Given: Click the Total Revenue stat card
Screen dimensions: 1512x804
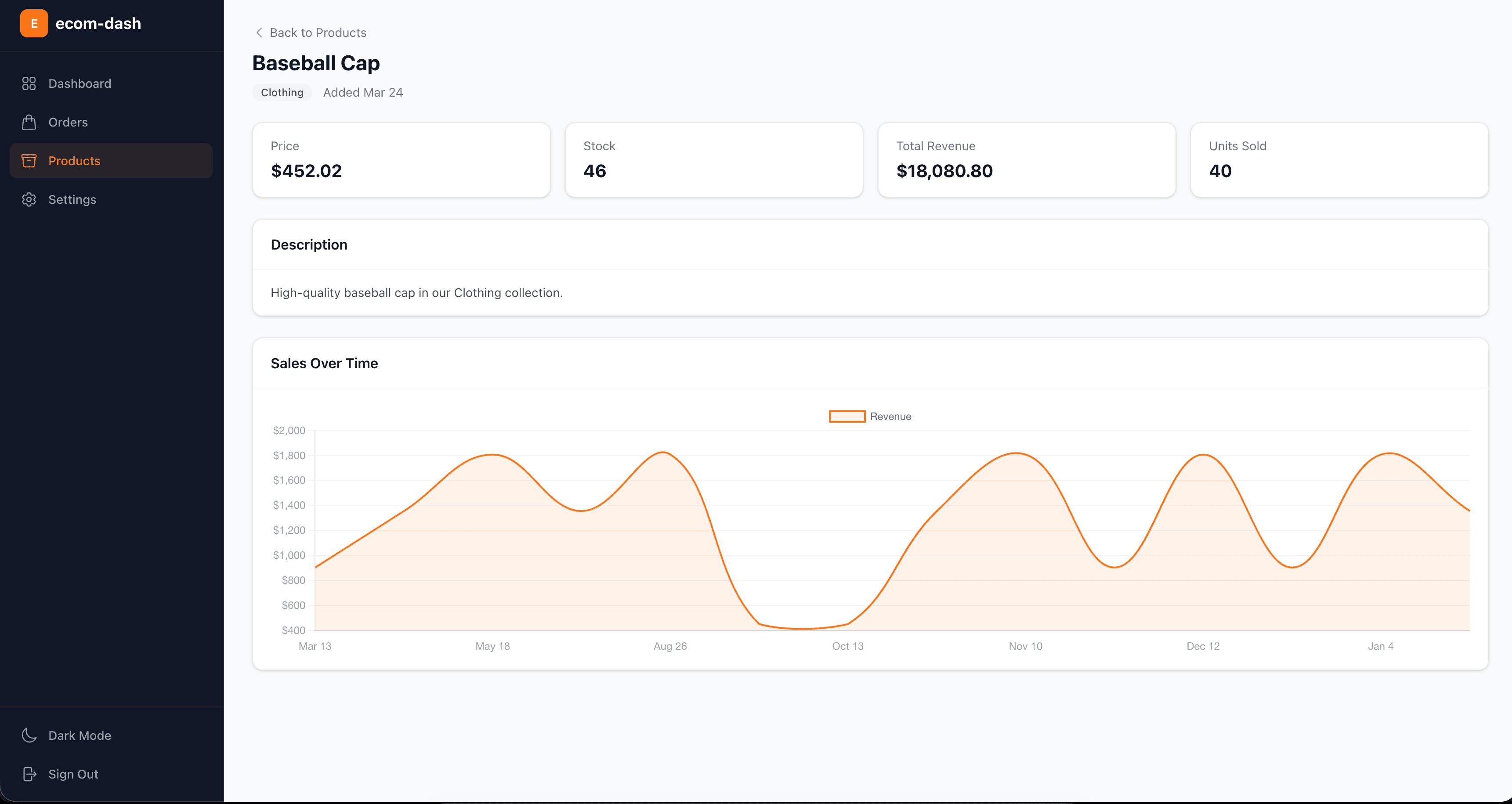Looking at the screenshot, I should pos(1026,159).
